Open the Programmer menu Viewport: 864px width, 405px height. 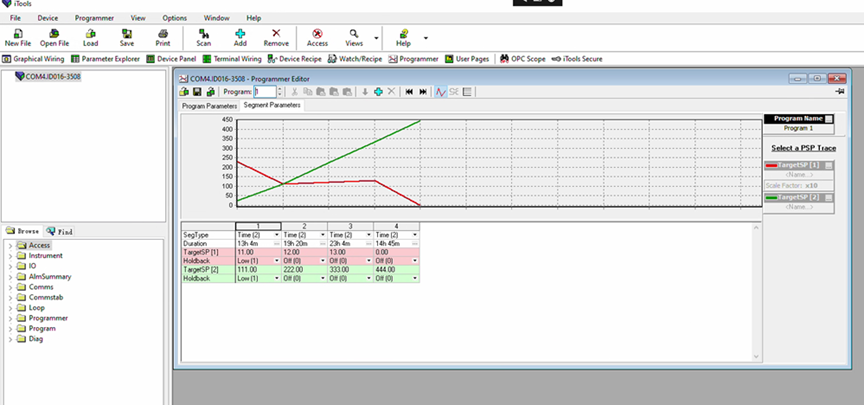pos(94,18)
